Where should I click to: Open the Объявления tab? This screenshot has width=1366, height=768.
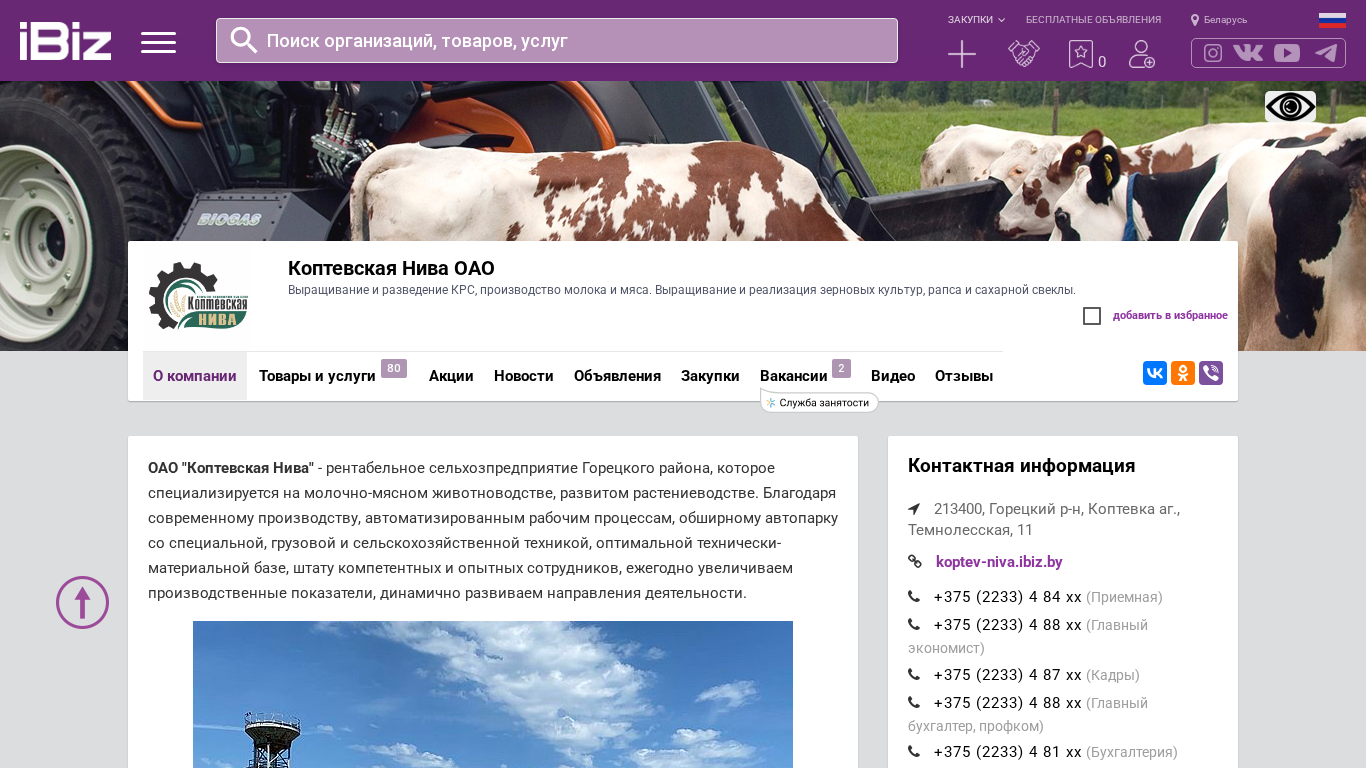coord(617,376)
